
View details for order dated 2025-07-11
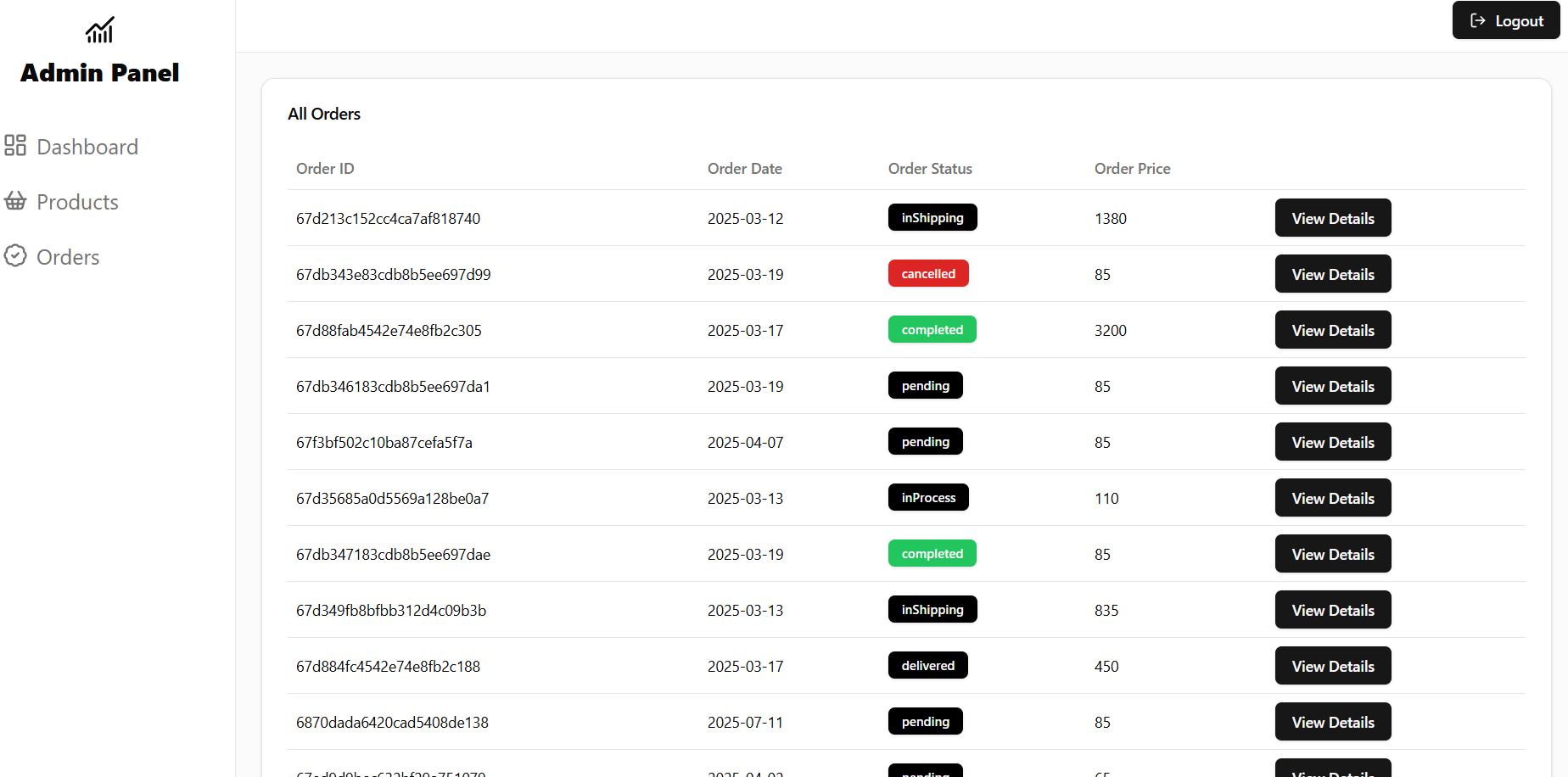(x=1332, y=722)
